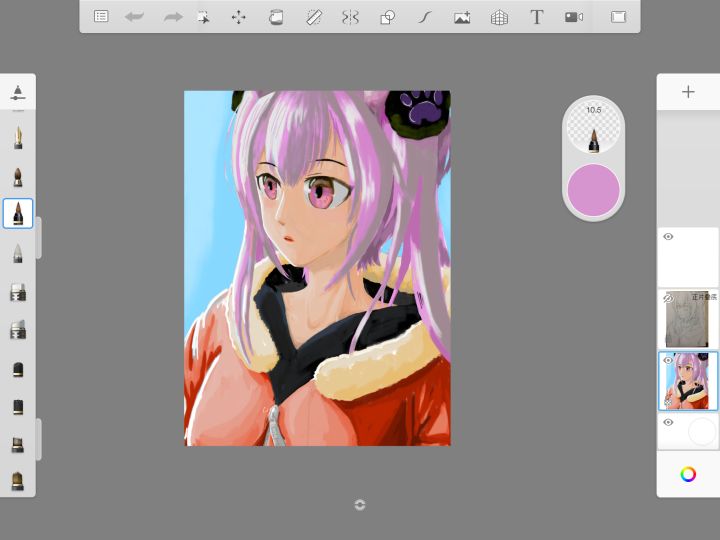Open the Brush Library at palette top
720x540 pixels.
[17, 92]
